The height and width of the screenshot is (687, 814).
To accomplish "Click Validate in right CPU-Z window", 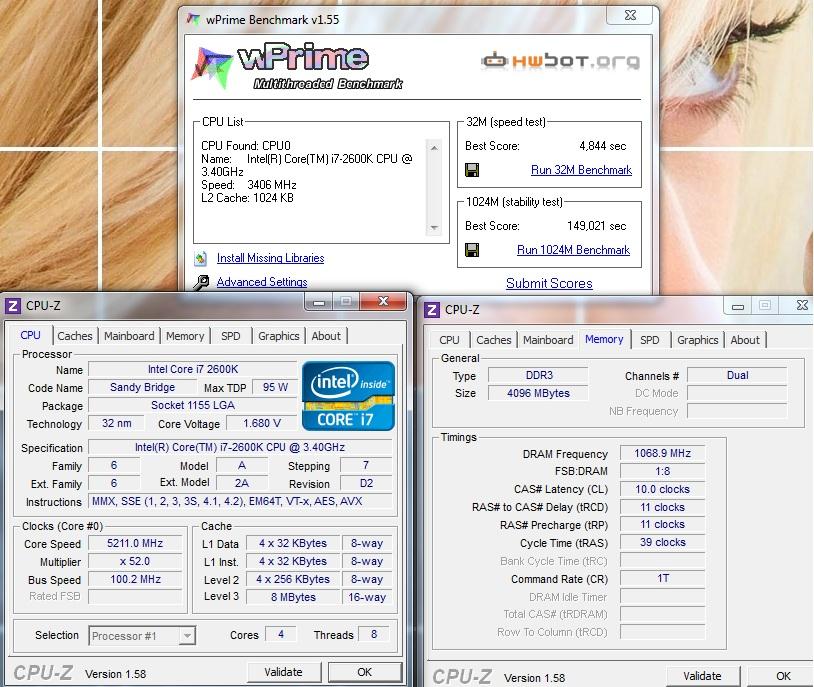I will (x=702, y=676).
